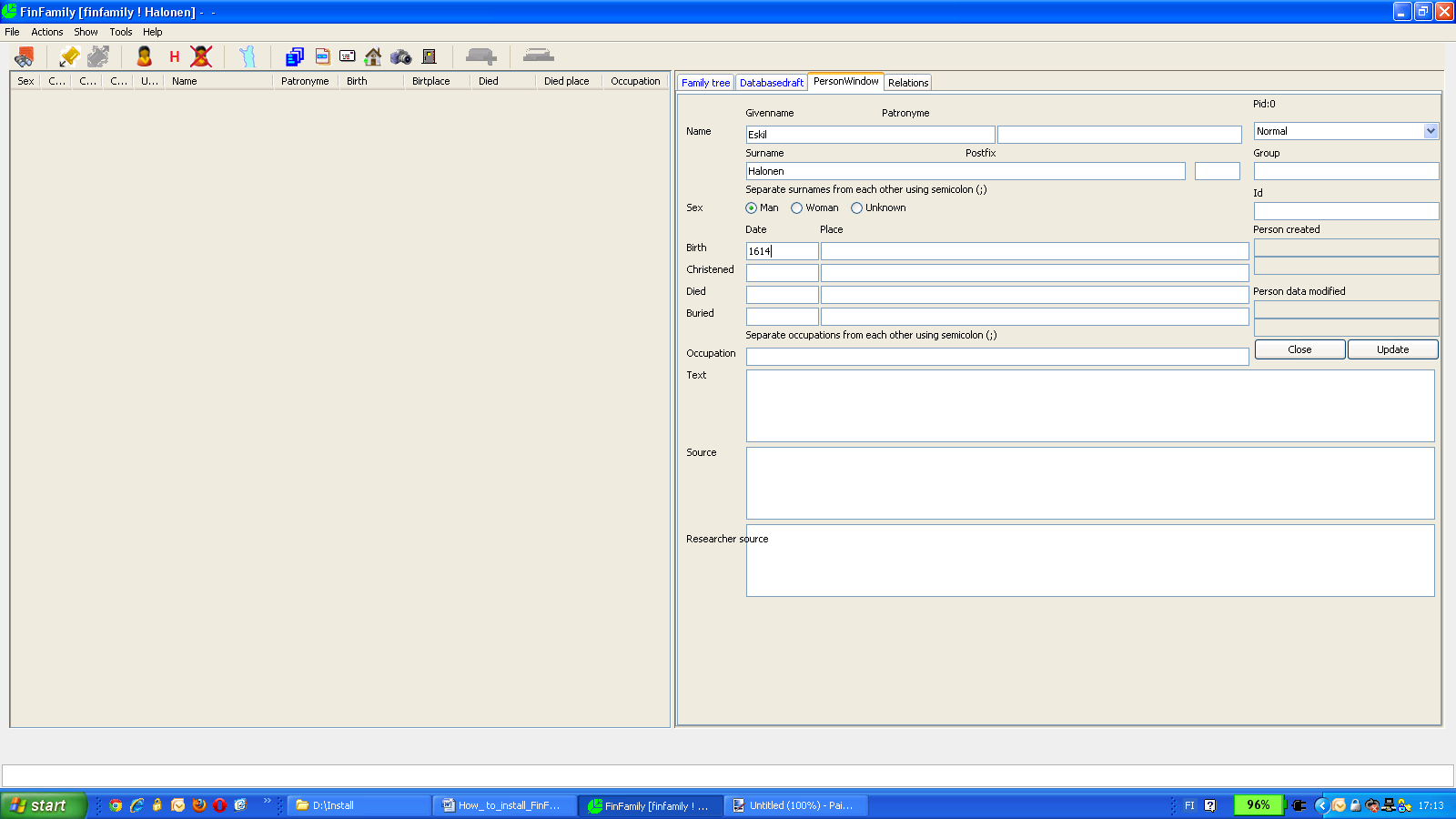Open How_to_install_FinF document in taskbar

[505, 805]
